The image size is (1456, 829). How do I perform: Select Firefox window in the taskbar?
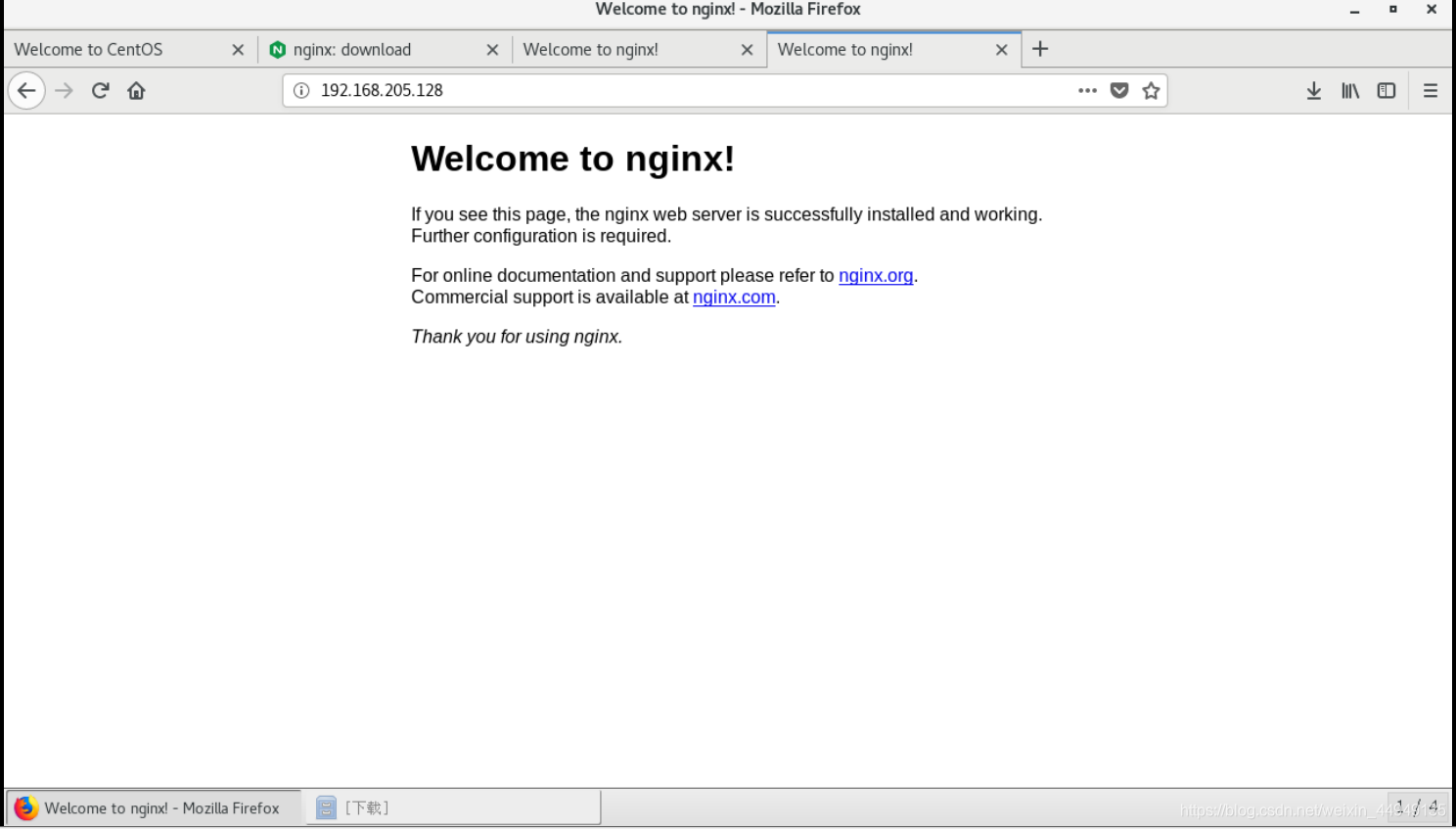(155, 808)
